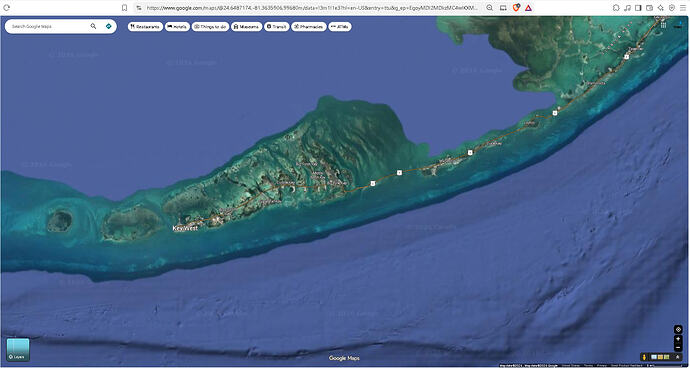Open the Google apps grid icon
The width and height of the screenshot is (690, 369).
point(663,25)
